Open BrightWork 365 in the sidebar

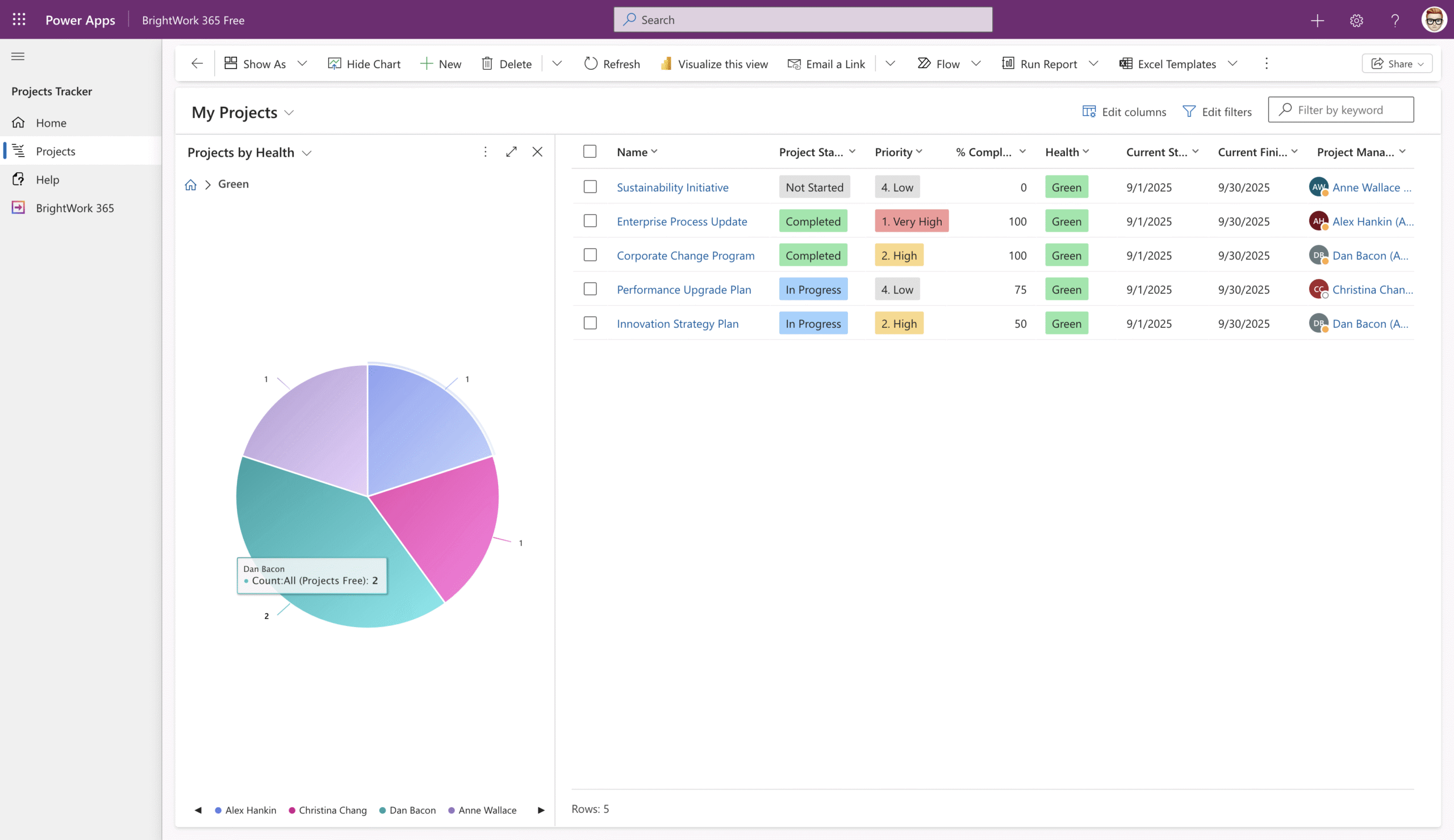coord(74,208)
